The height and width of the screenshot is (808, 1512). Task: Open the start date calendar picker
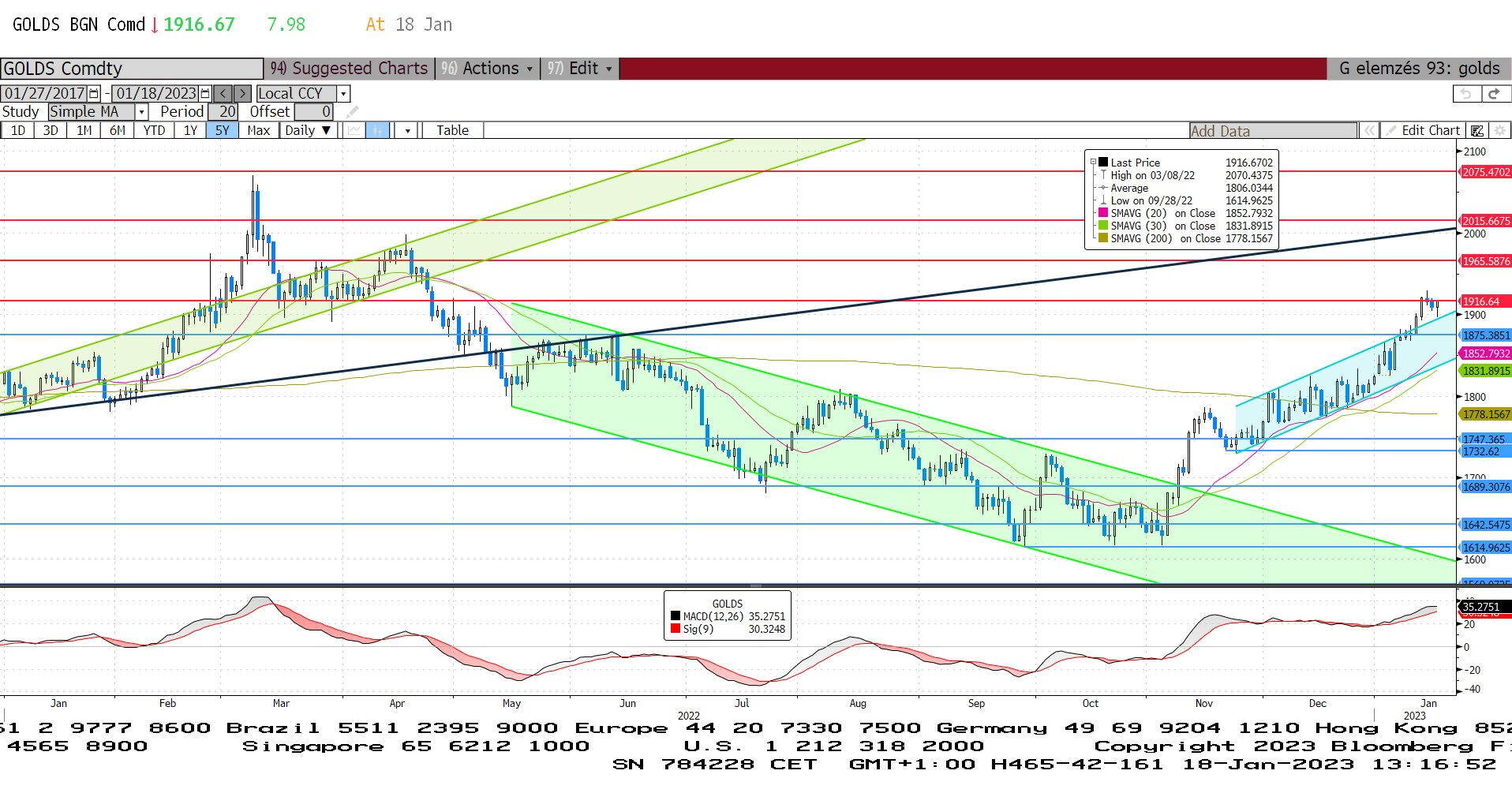click(95, 93)
